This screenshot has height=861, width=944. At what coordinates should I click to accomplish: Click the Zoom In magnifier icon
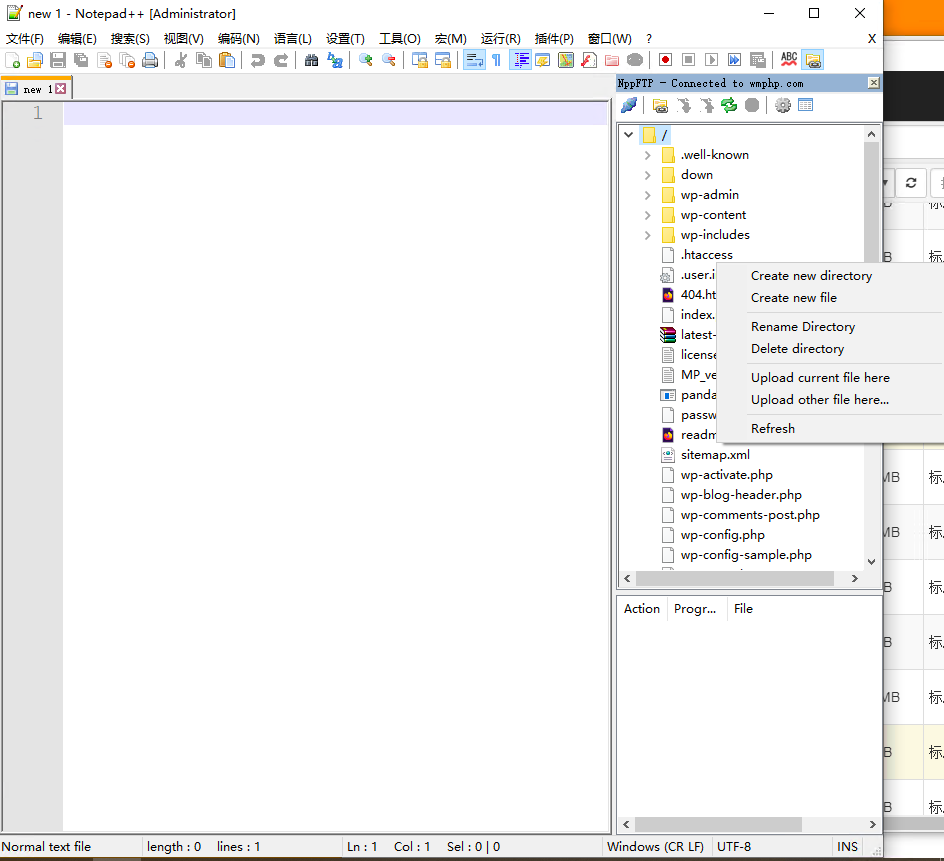pos(365,60)
